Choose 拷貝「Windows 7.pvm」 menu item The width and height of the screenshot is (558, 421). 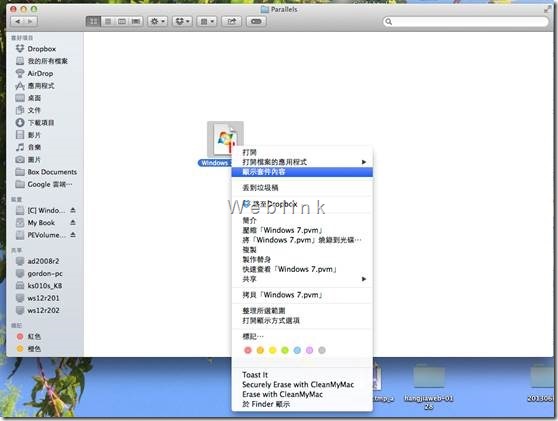(302, 295)
